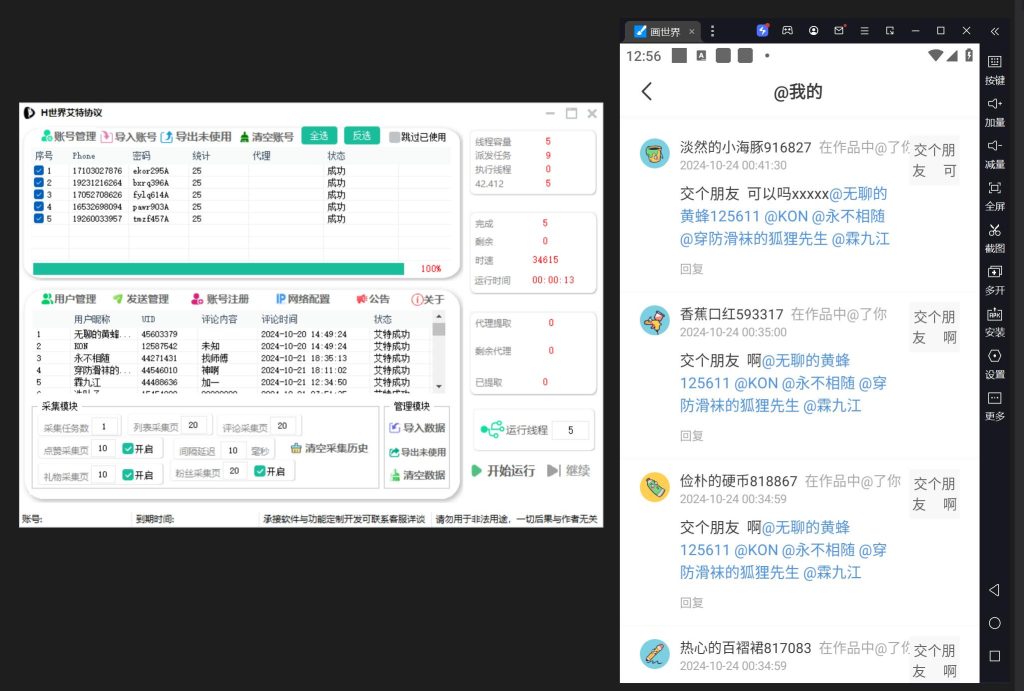Toggle 开启 checkbox beside 粉丝采集页
Image resolution: width=1024 pixels, height=691 pixels.
coord(260,472)
